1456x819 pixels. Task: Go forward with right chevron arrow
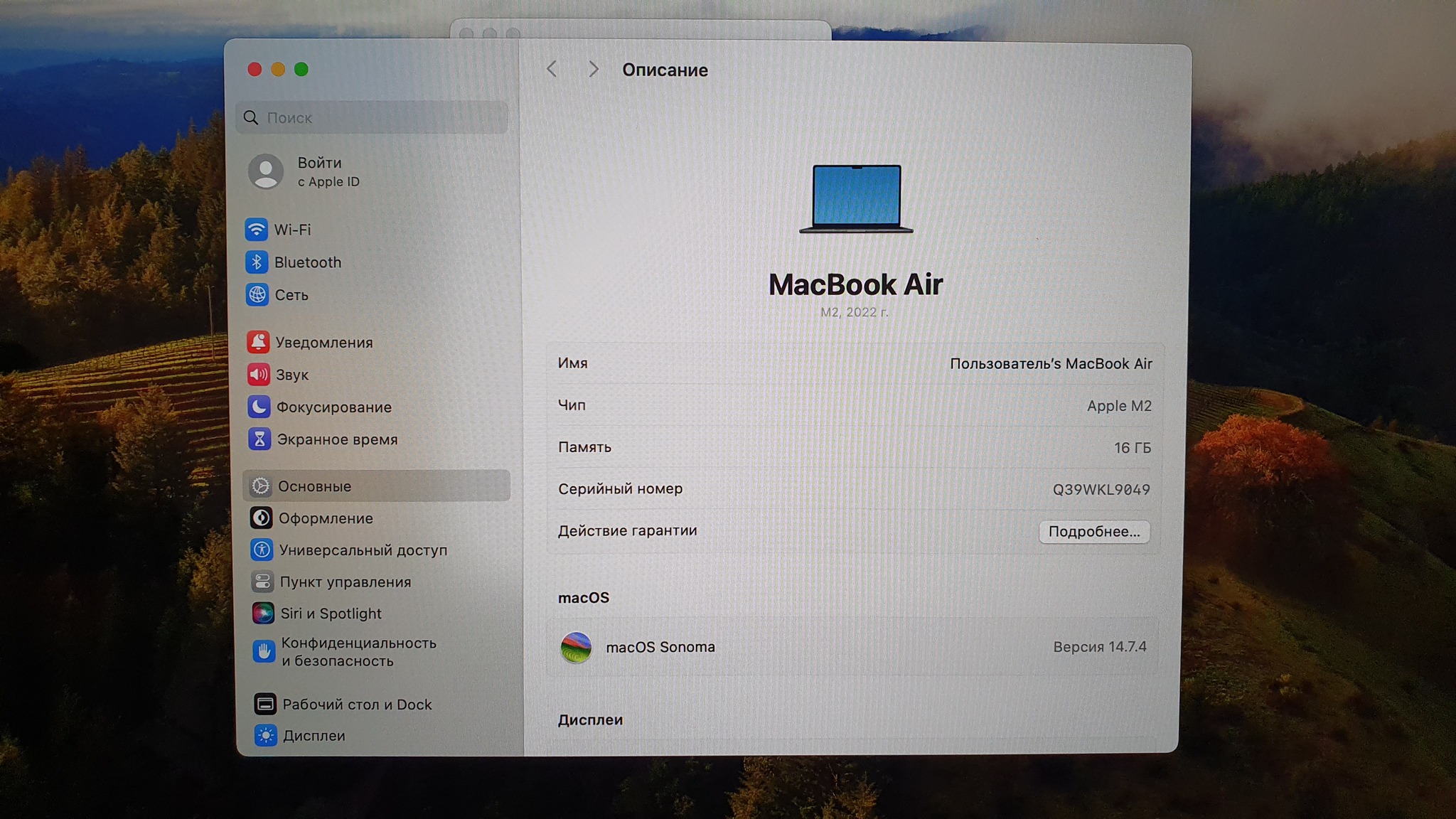[x=594, y=69]
